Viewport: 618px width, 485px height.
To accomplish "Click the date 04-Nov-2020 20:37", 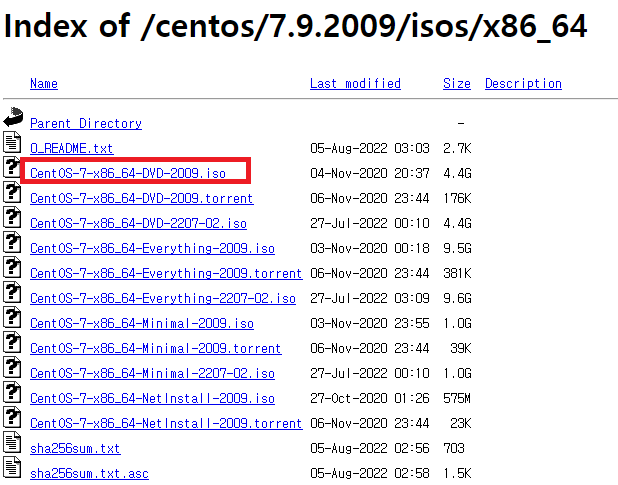I will tap(370, 173).
